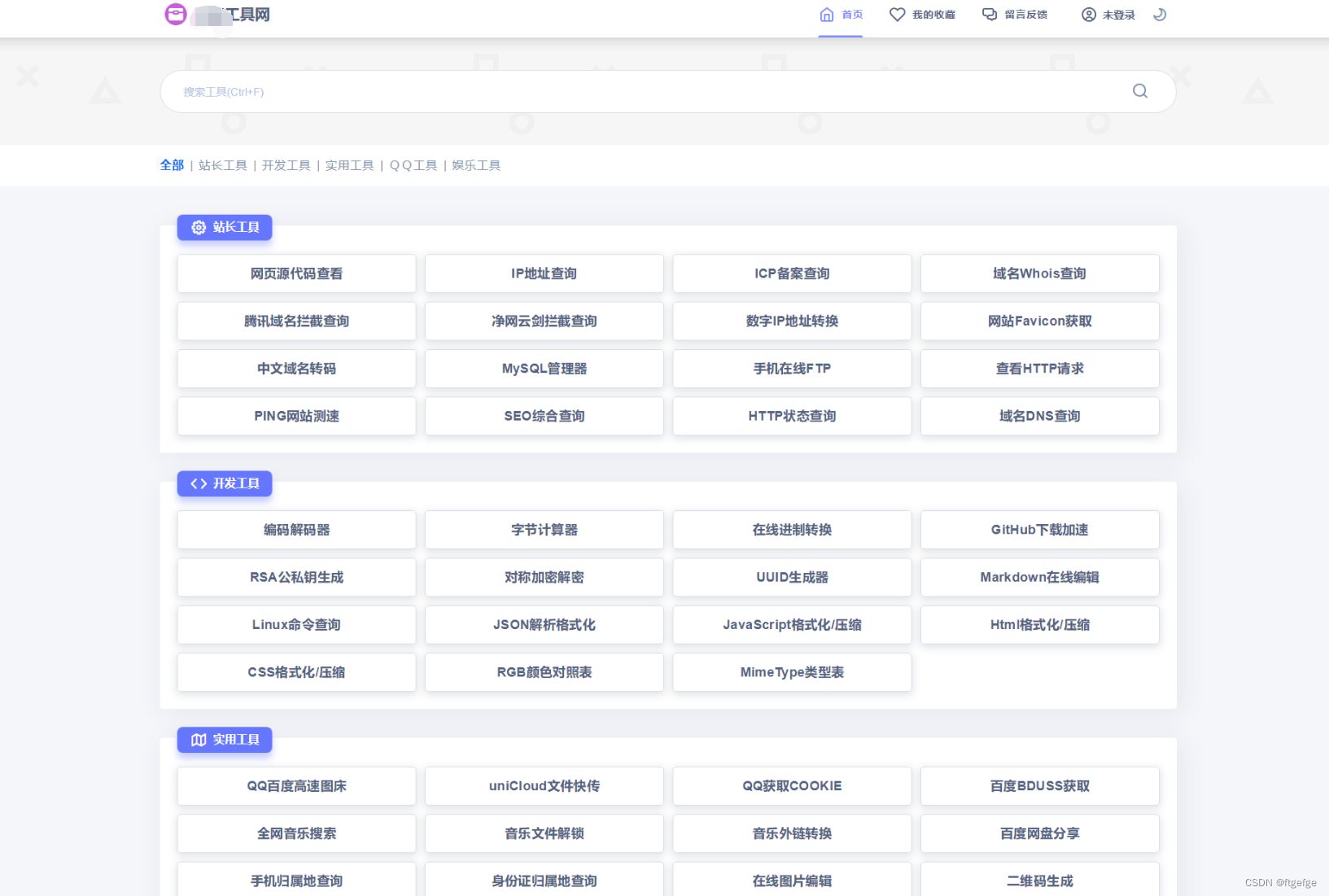
Task: Click the magnifier icon in search bar
Action: [1139, 90]
